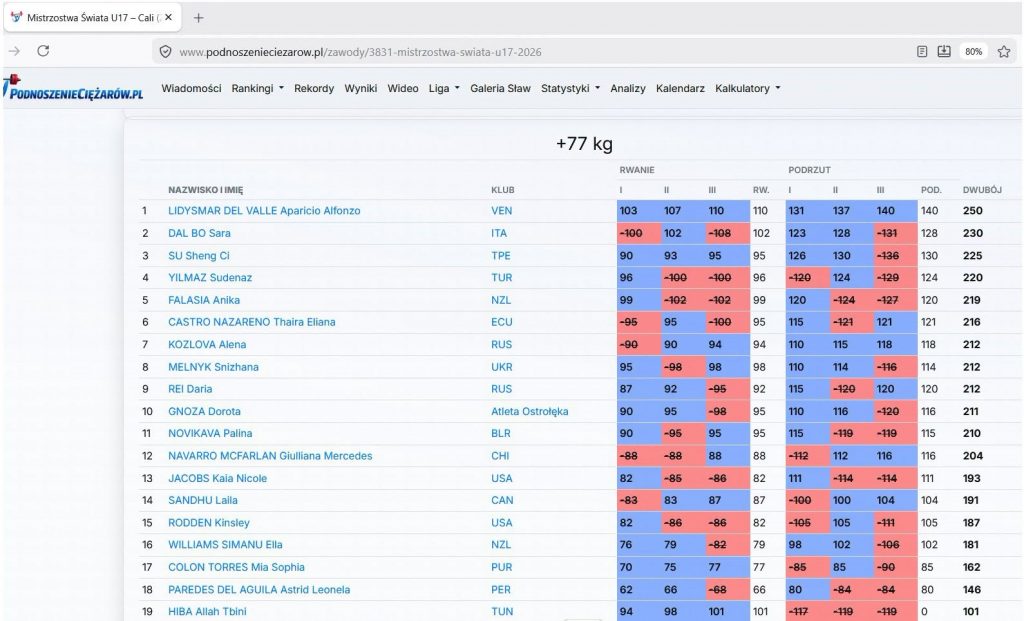The image size is (1024, 621).
Task: Open WILLIAMS SIMANU Ella athlete link
Action: [225, 545]
